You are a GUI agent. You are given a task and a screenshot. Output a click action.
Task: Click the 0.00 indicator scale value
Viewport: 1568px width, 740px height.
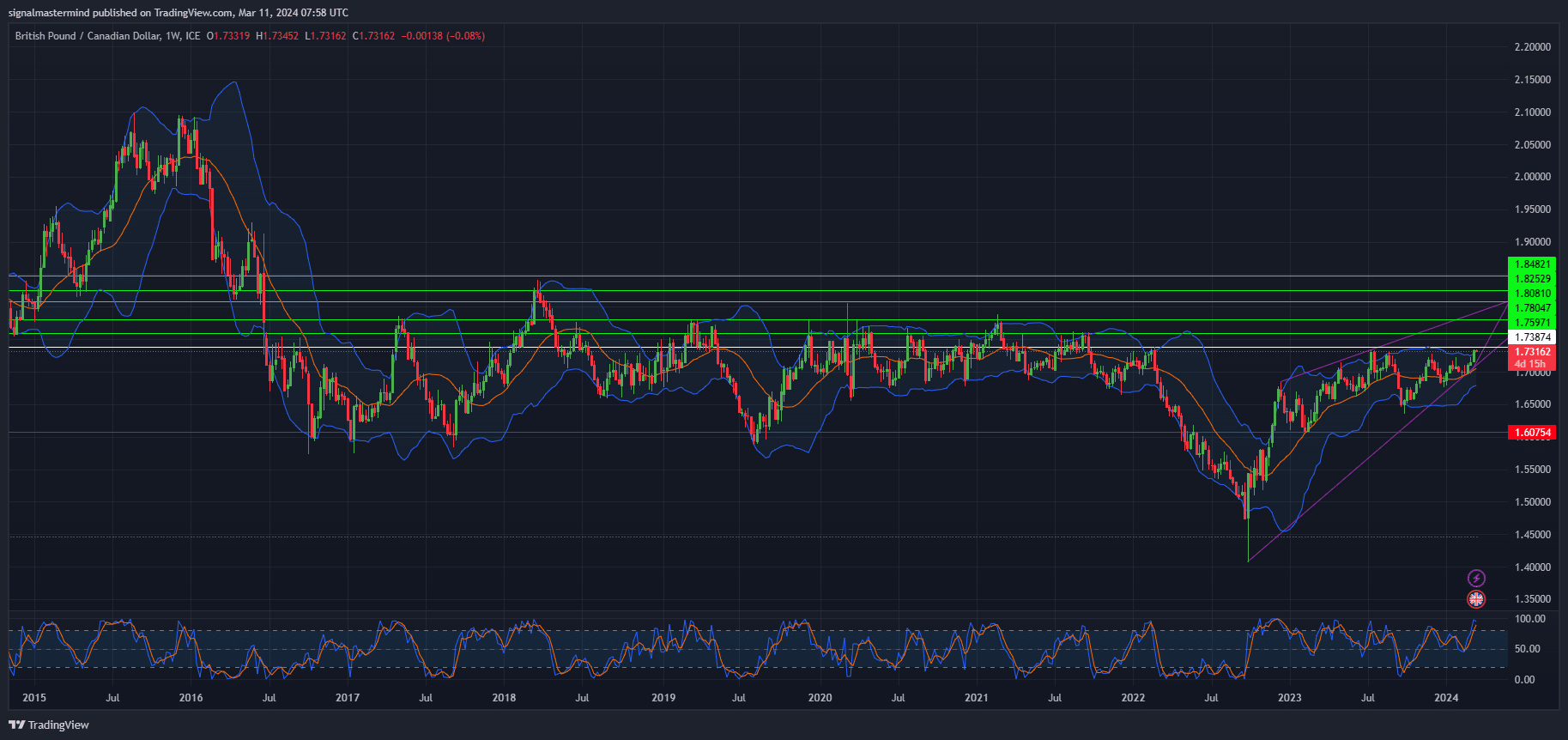1524,680
